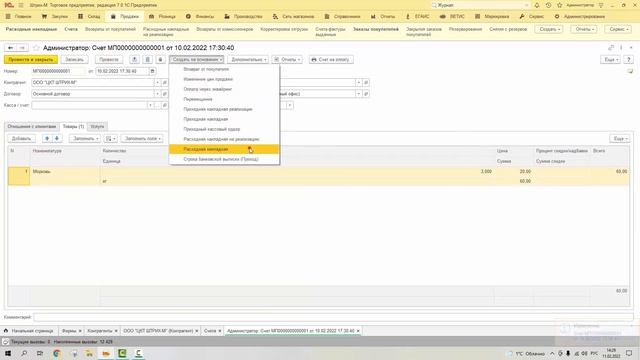Open the Склад section
Viewport: 640px width, 360px height.
click(89, 16)
